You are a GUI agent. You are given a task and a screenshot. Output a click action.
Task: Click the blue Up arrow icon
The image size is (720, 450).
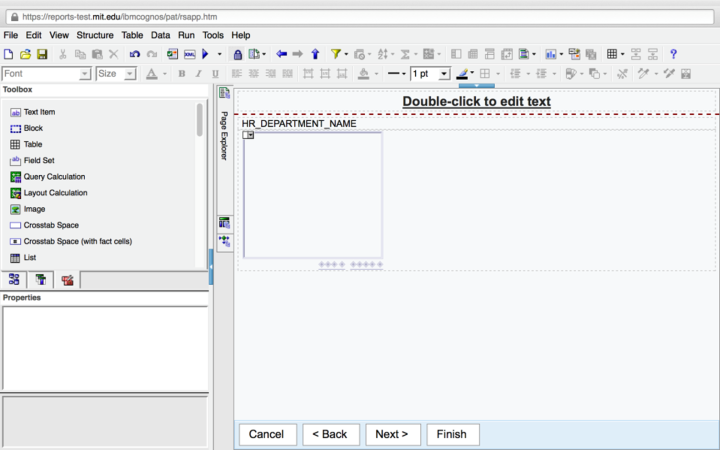pos(315,54)
